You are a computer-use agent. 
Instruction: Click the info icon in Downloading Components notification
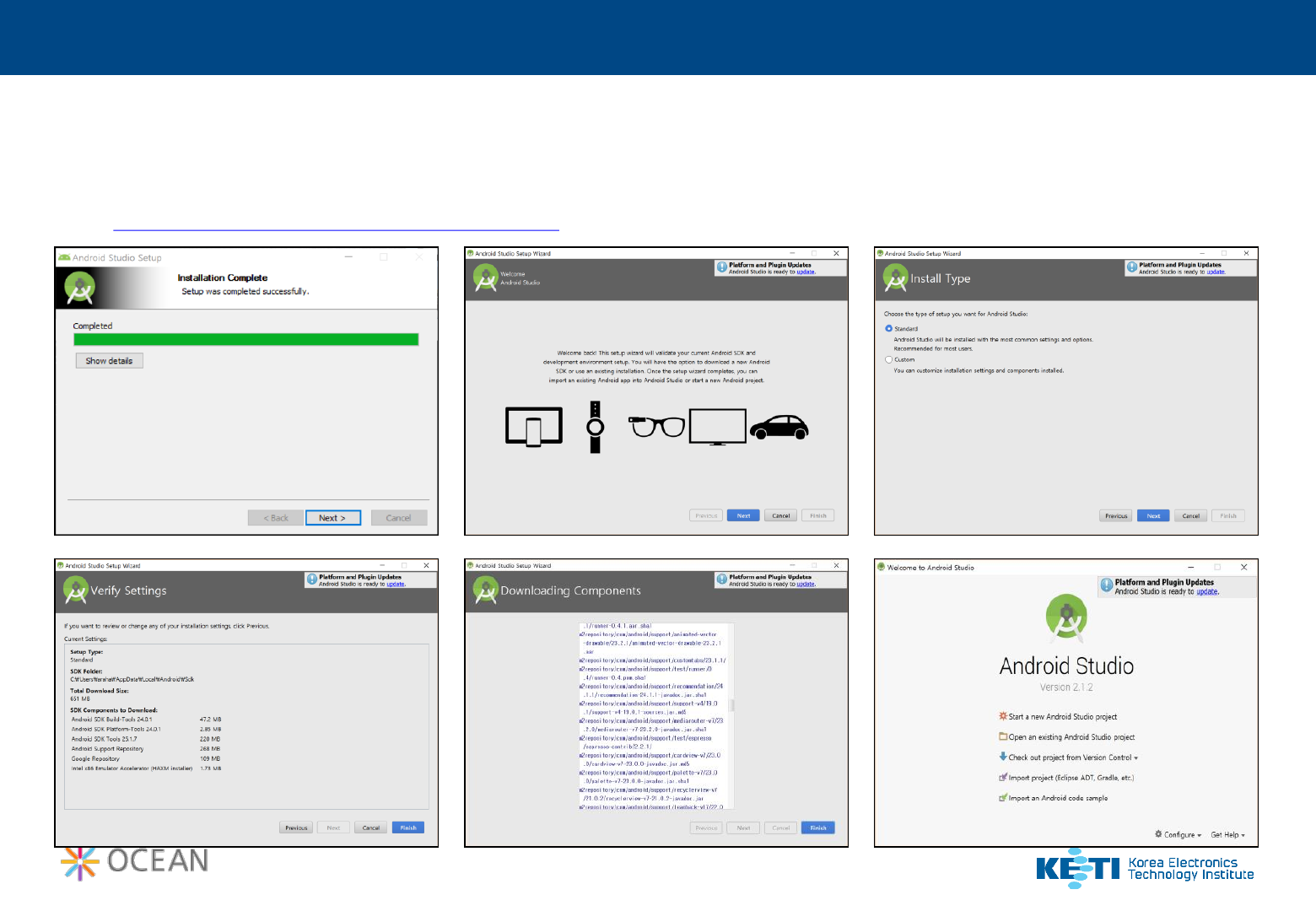tap(722, 579)
